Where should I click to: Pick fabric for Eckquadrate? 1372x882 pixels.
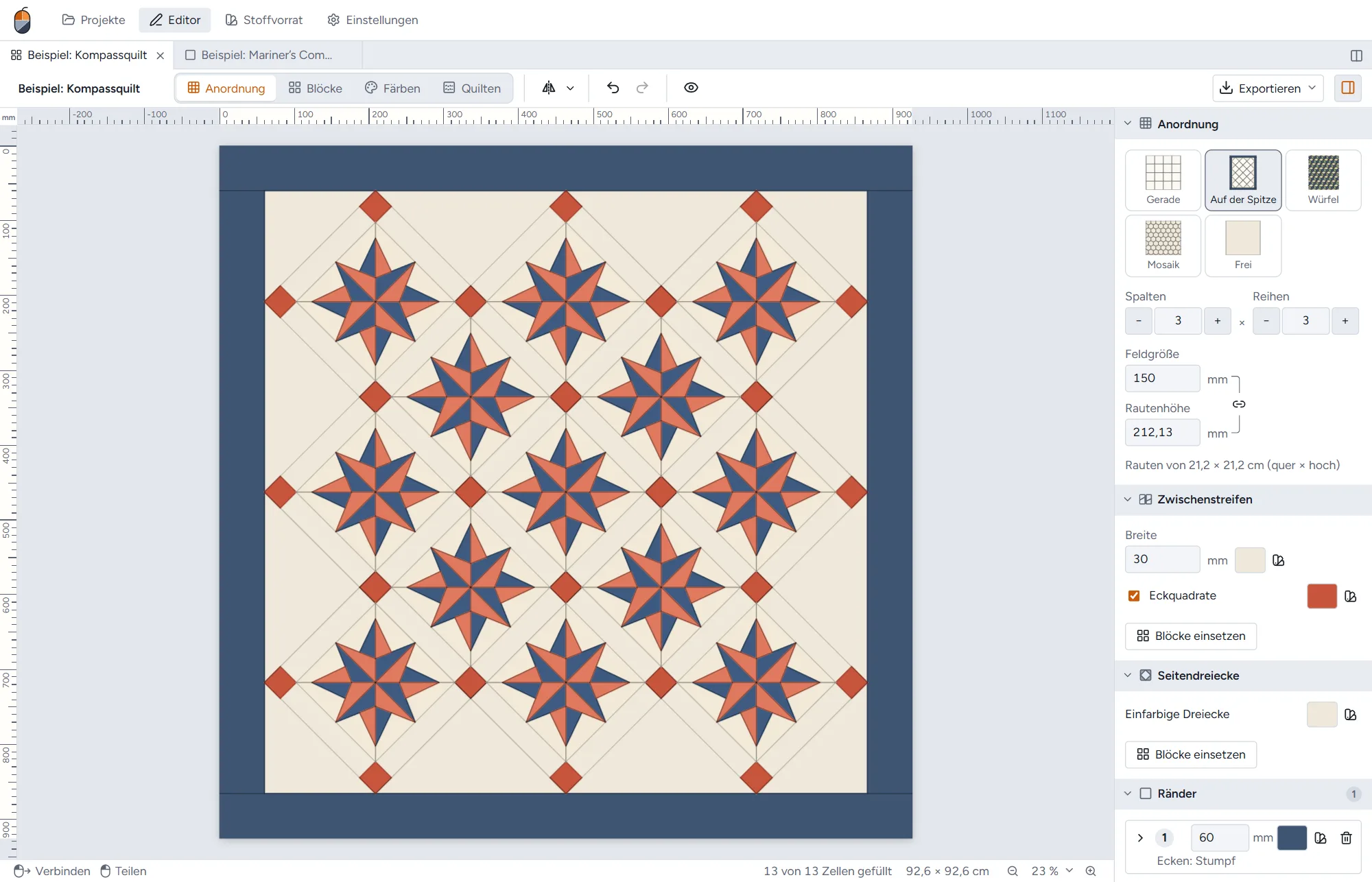(1351, 596)
